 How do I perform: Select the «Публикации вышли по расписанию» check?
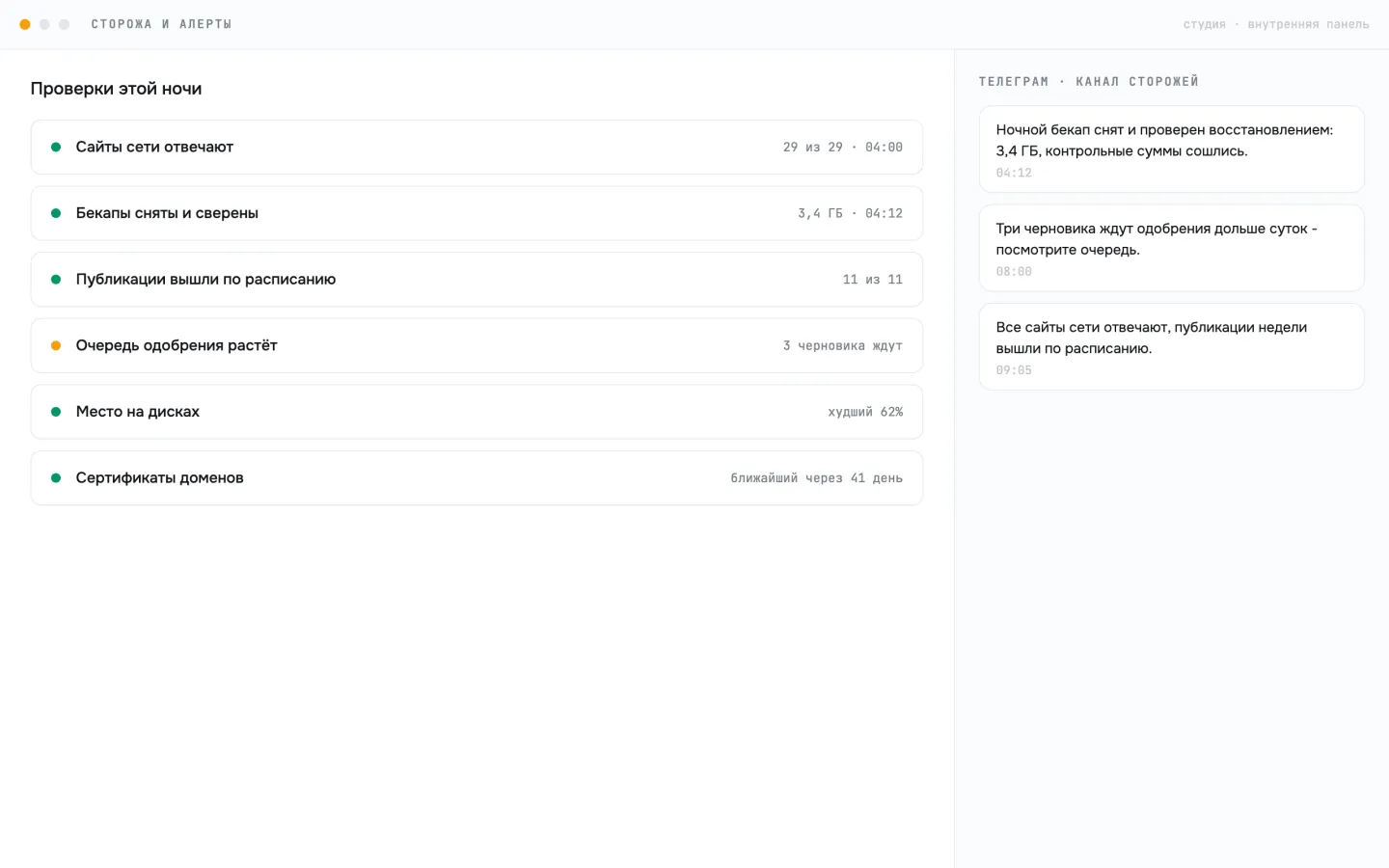[477, 280]
